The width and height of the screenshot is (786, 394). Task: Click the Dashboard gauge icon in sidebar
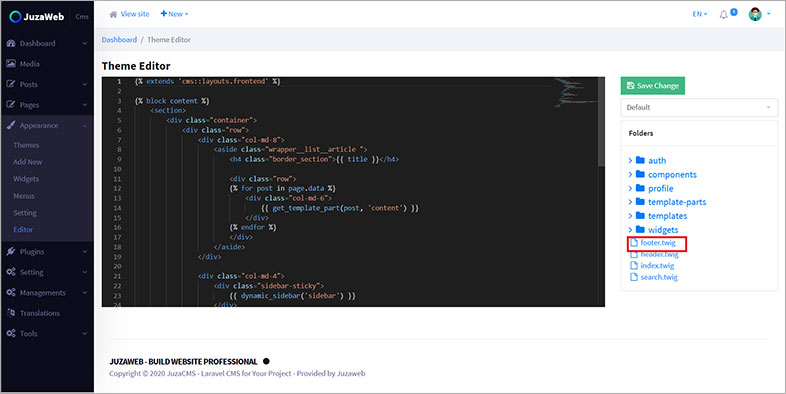pos(11,44)
